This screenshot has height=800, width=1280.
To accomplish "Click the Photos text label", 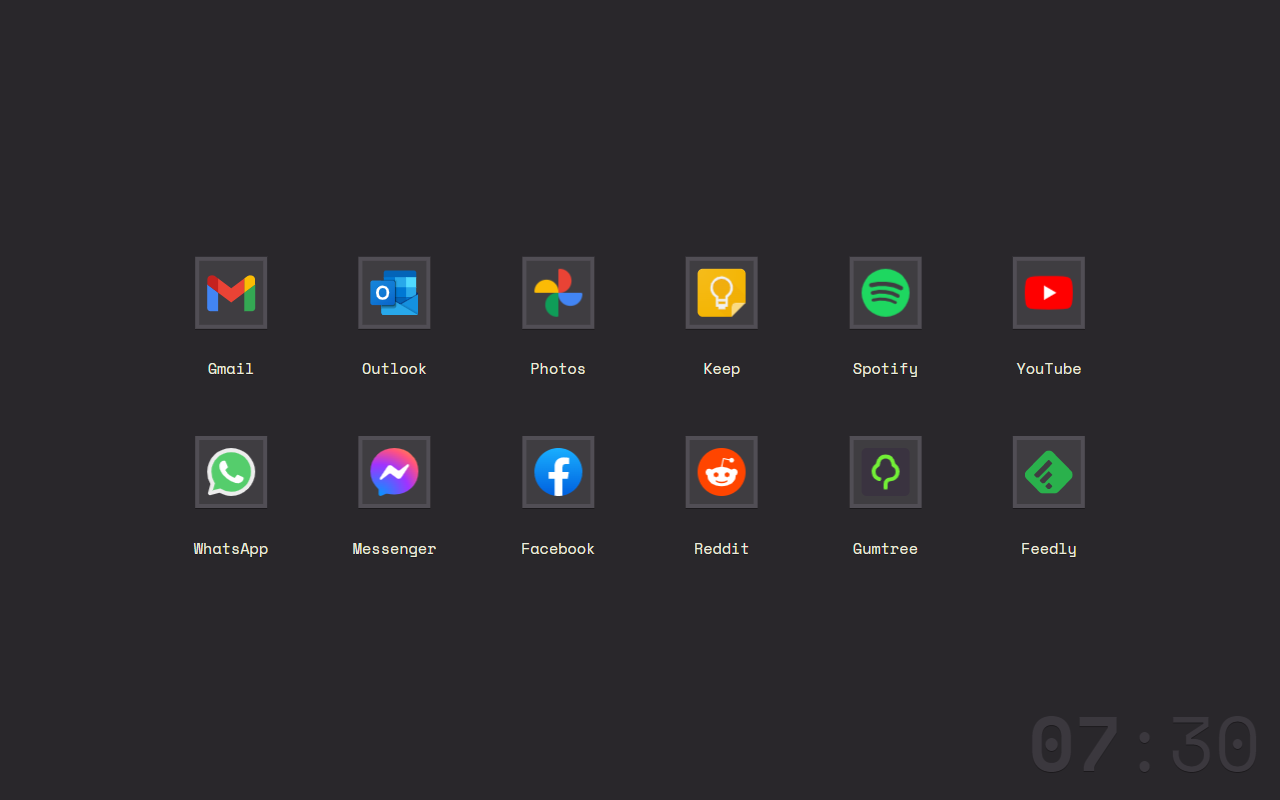I will click(x=558, y=368).
